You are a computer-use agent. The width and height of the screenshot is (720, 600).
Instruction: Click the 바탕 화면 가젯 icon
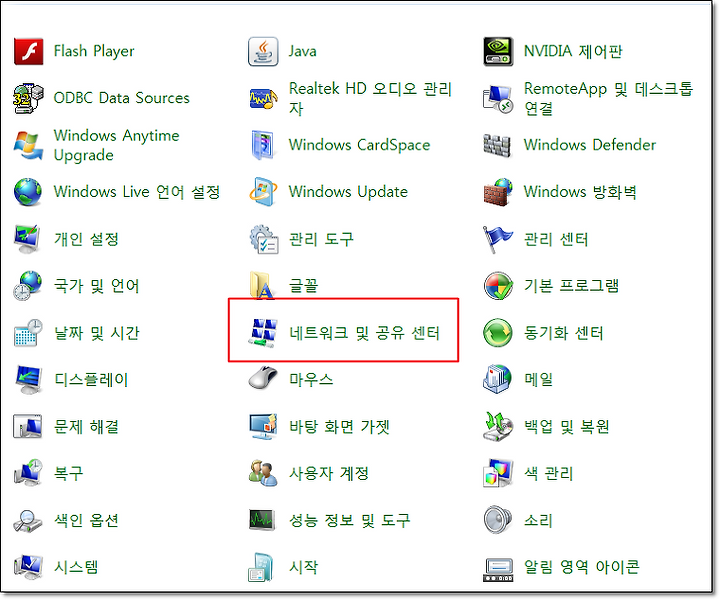coord(263,426)
